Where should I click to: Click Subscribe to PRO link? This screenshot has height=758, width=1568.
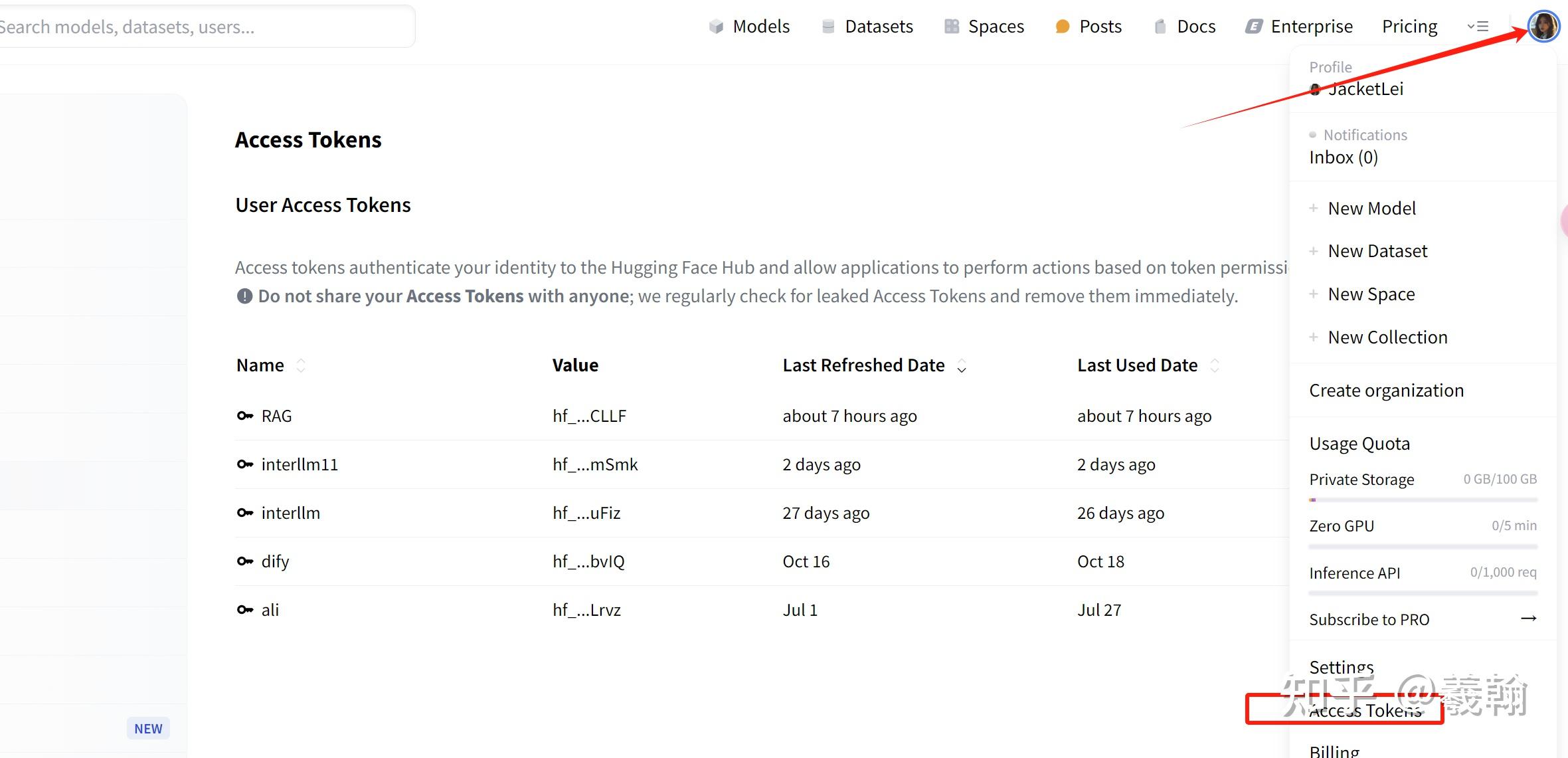point(1369,619)
